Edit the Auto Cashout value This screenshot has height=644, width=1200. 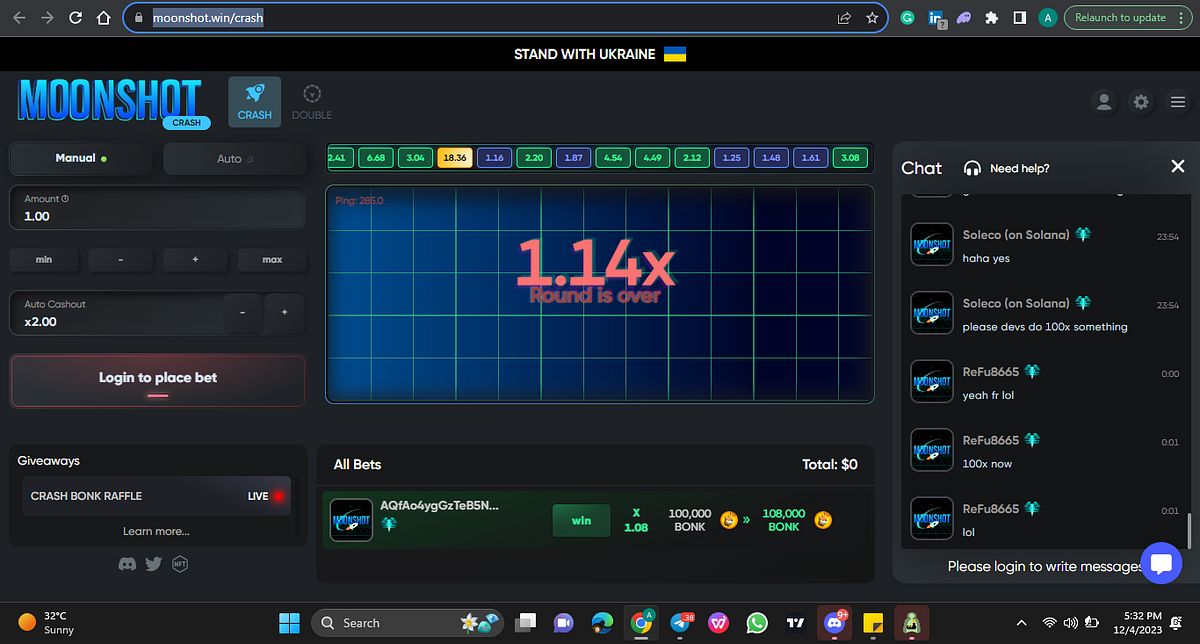(x=115, y=313)
